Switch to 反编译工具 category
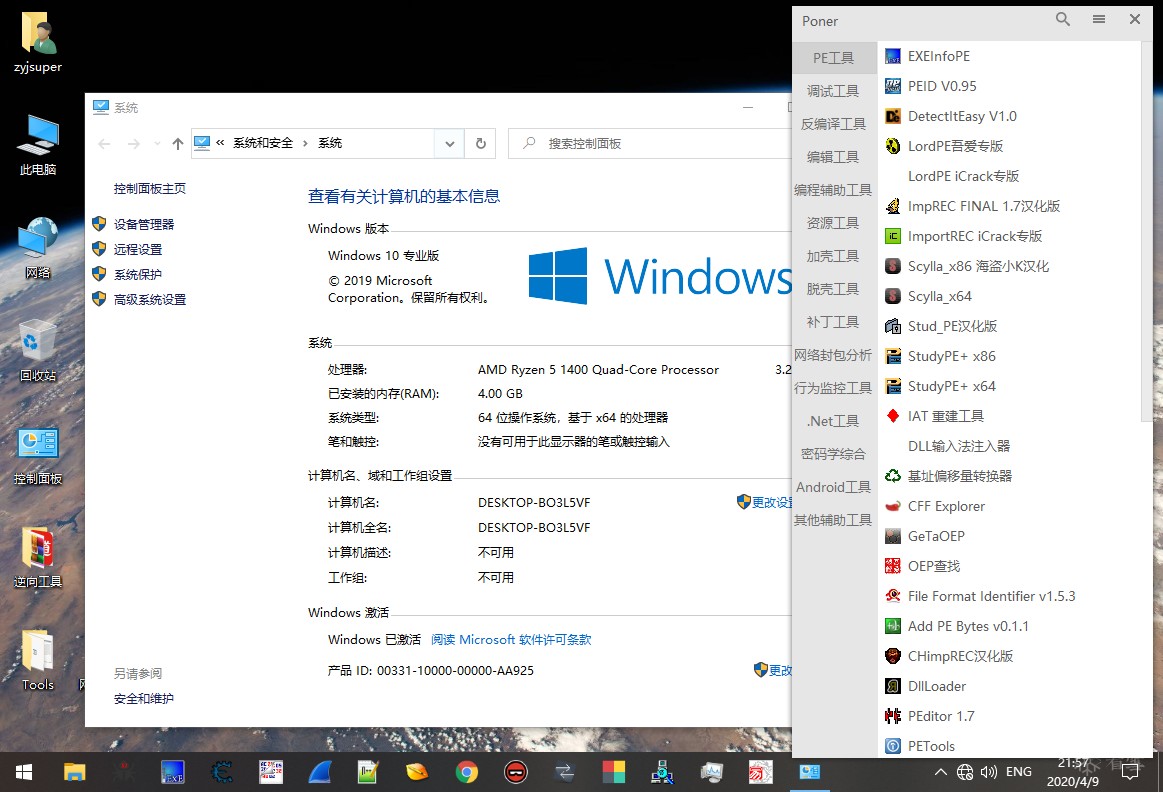1163x792 pixels. coord(834,124)
